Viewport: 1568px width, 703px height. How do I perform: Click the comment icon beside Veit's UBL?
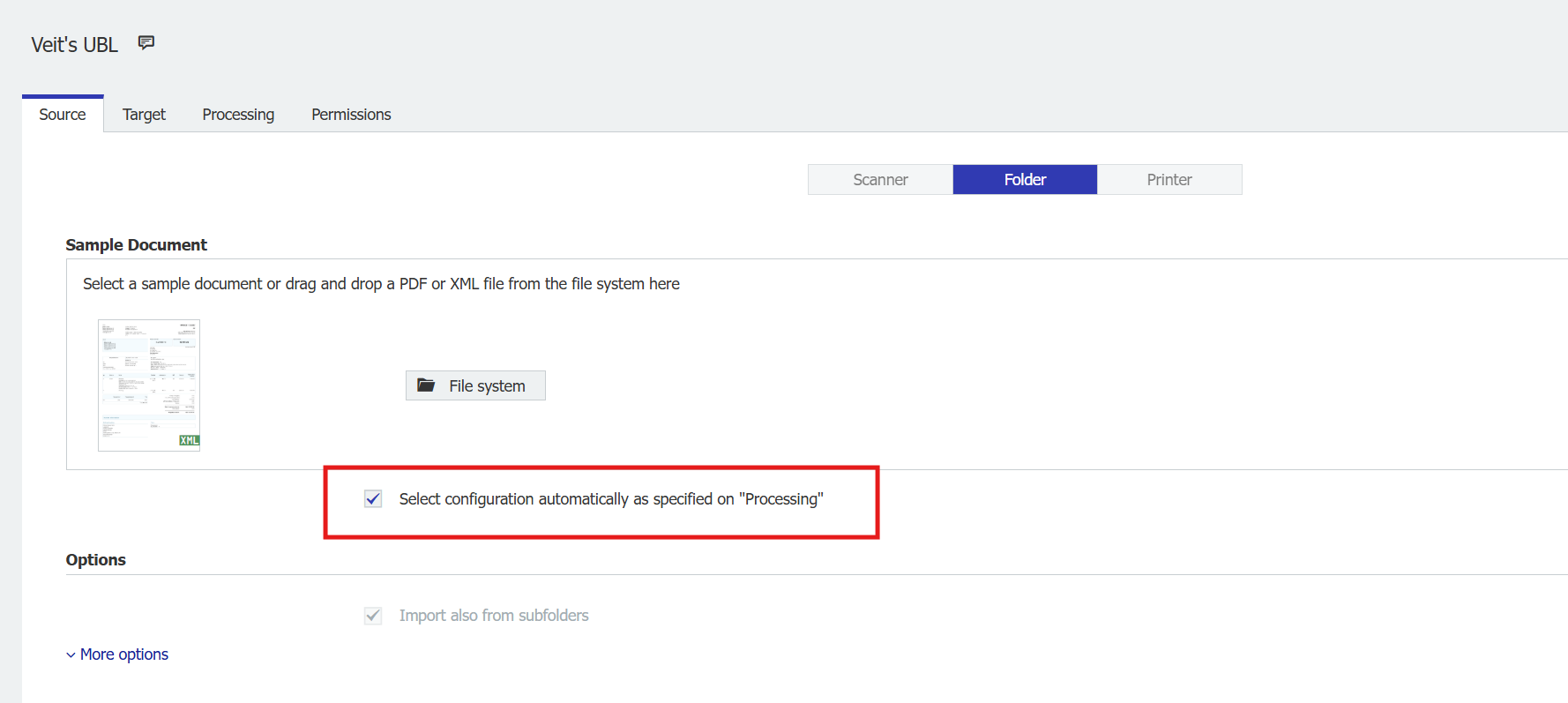pos(146,42)
